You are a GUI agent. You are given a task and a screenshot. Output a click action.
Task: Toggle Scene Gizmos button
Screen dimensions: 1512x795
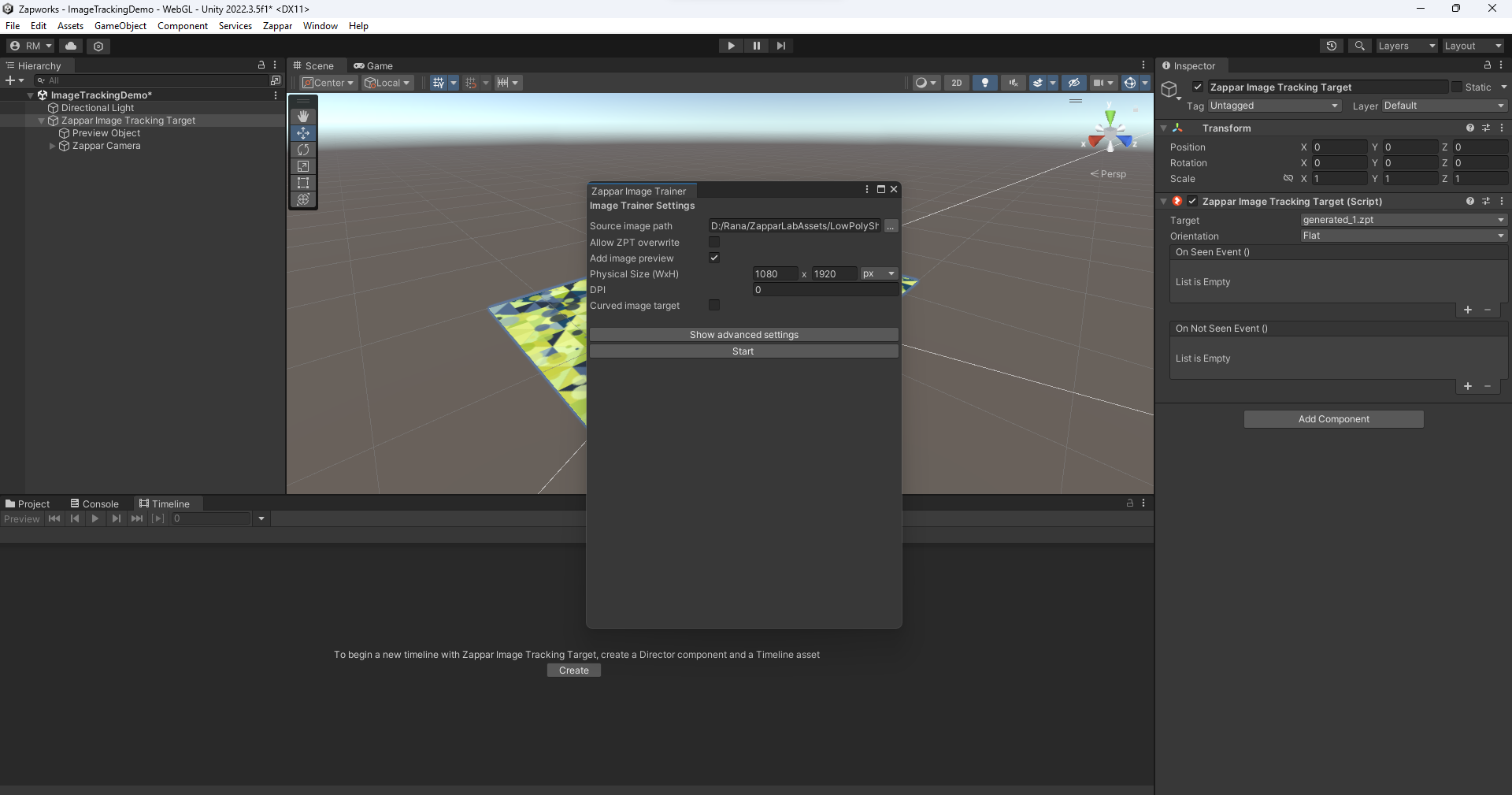(x=1130, y=83)
